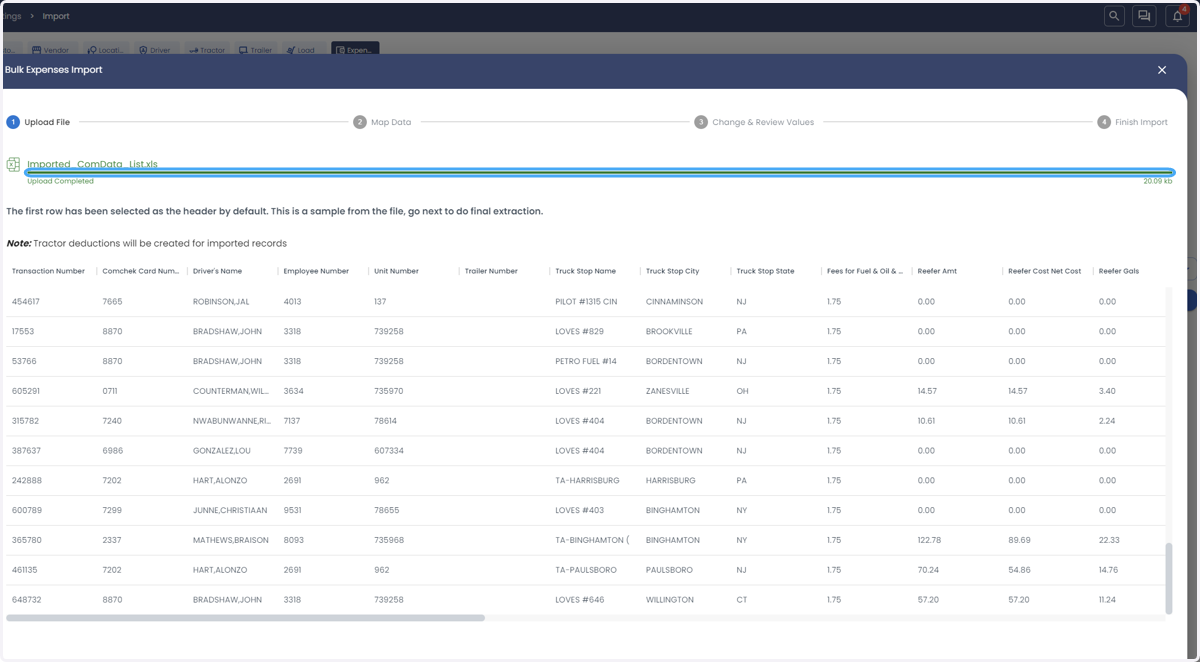
Task: Close the Bulk Expenses Import dialog
Action: [1162, 70]
